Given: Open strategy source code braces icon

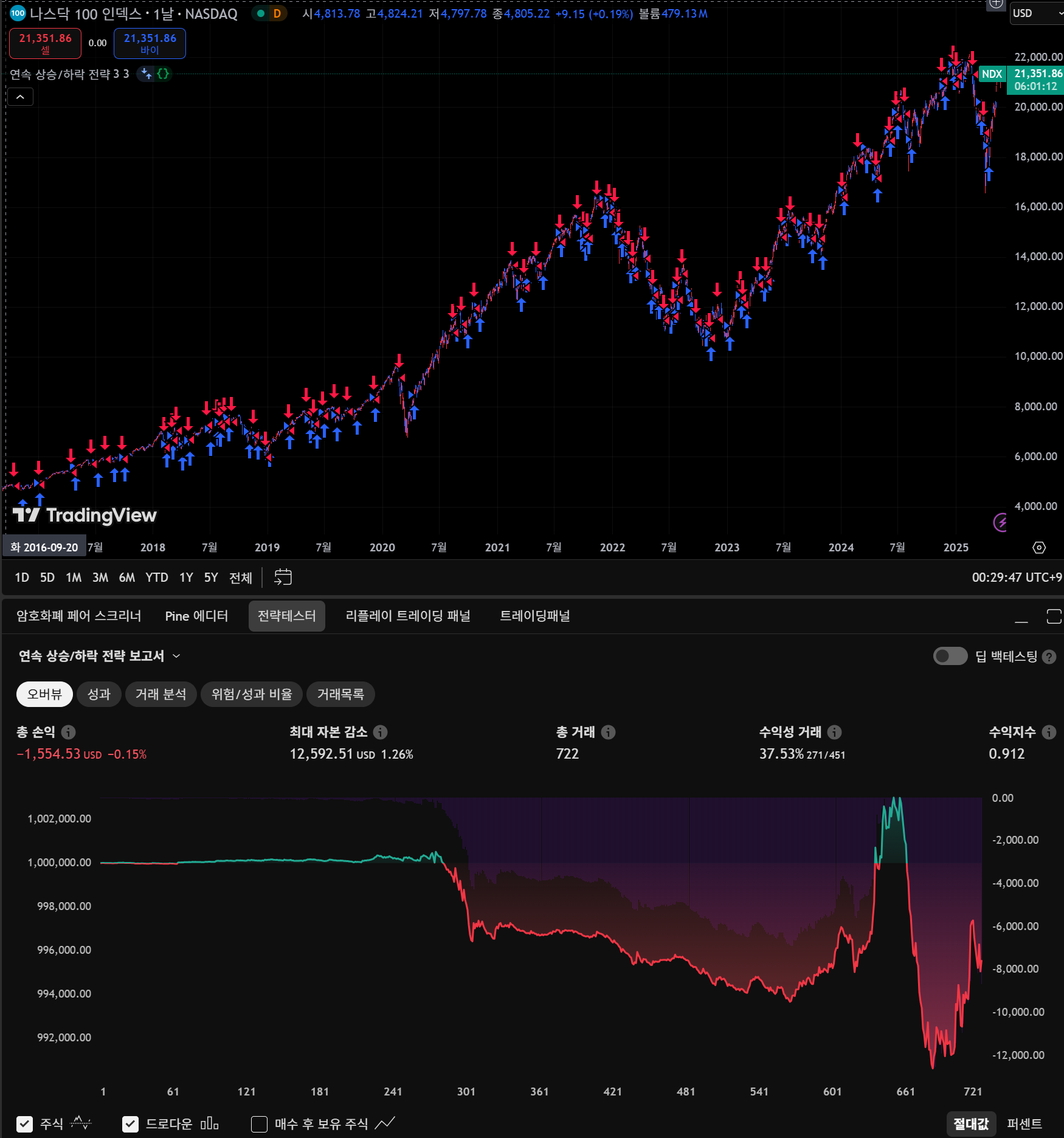Looking at the screenshot, I should 163,74.
